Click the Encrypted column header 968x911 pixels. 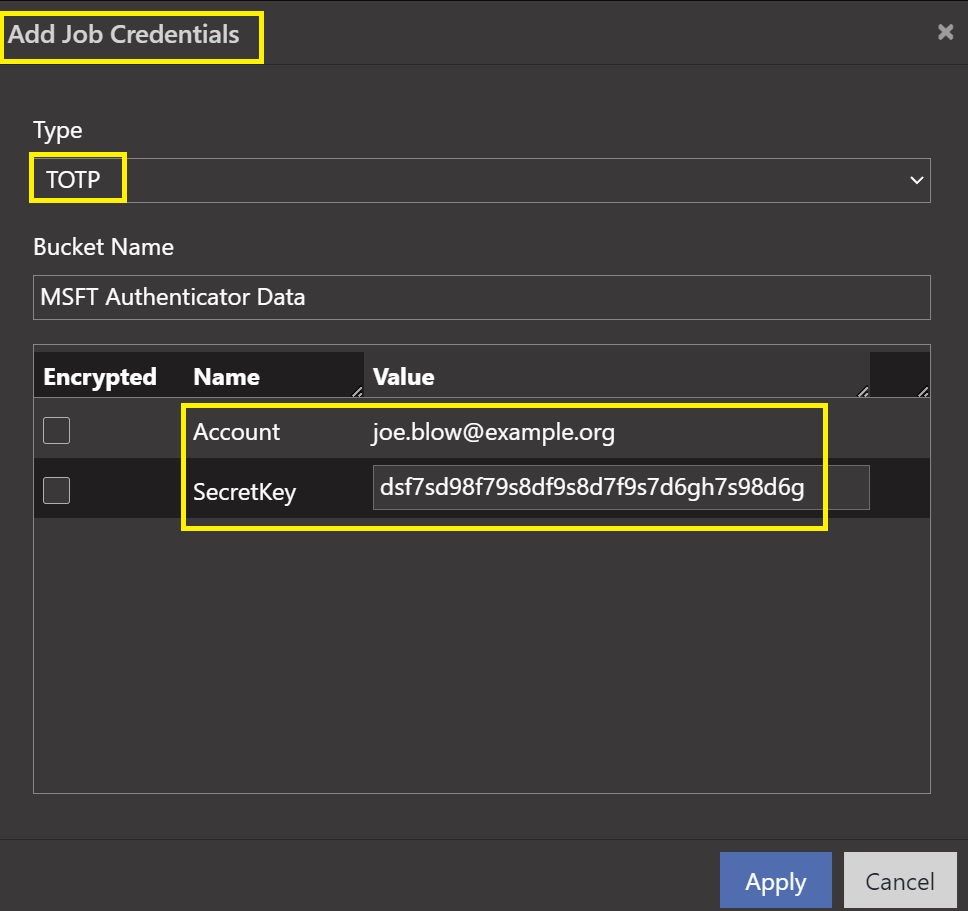tap(100, 377)
